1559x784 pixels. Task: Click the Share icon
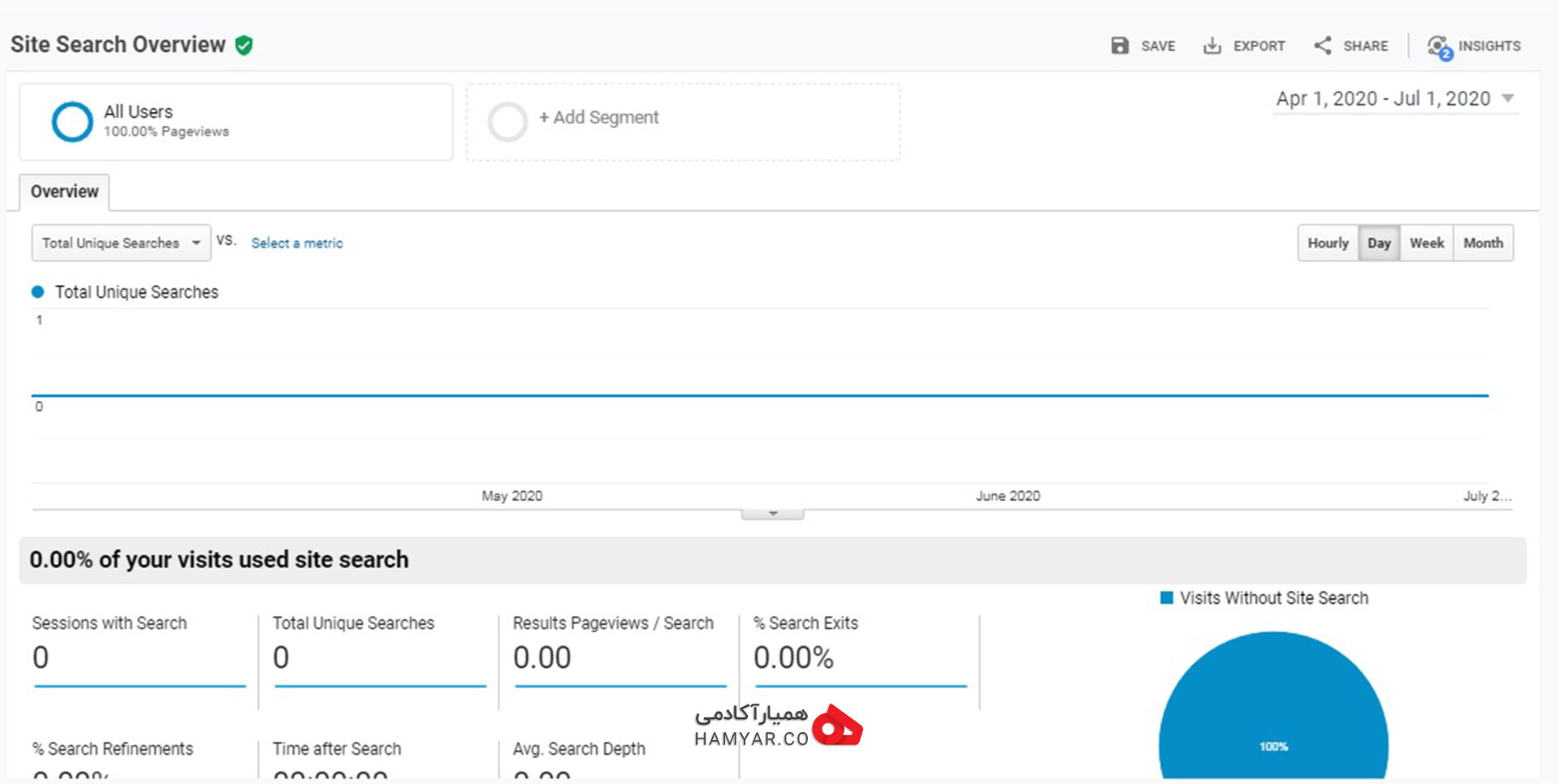click(x=1323, y=45)
